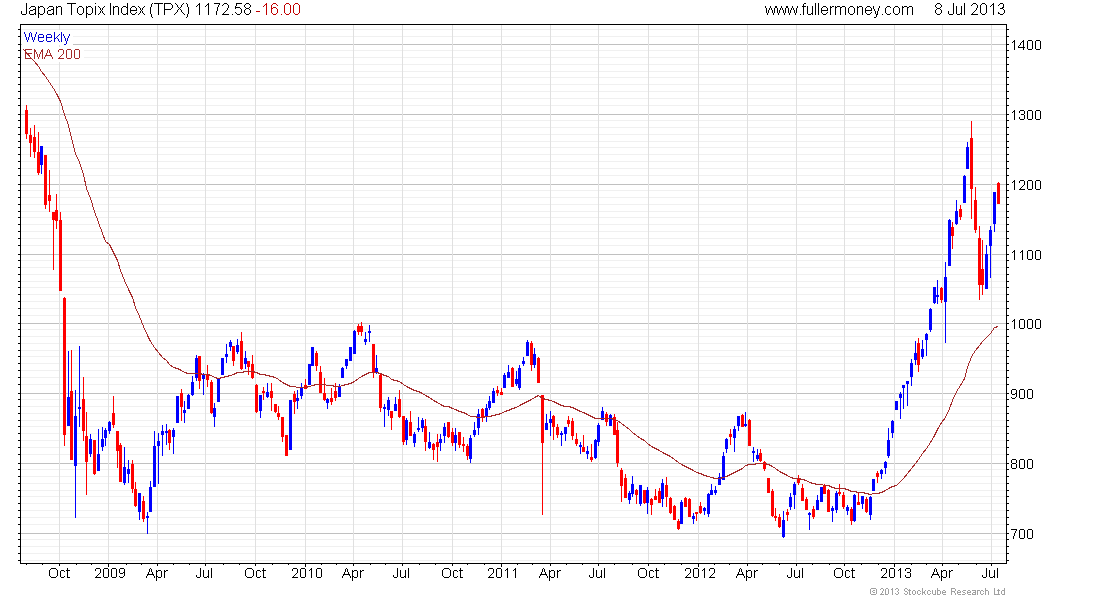This screenshot has width=1100, height=600.
Task: Click the red change value '-16.00'
Action: click(278, 10)
